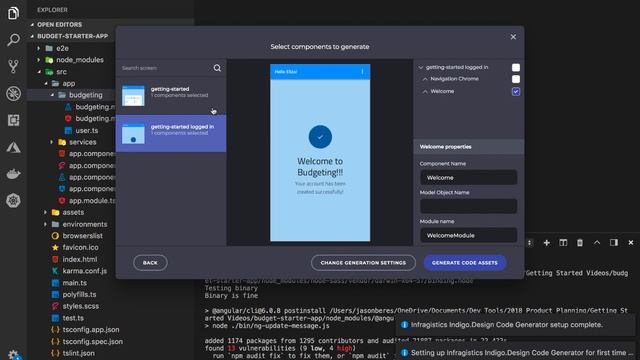Click the Model Object Name field
640x360 pixels.
(x=469, y=206)
